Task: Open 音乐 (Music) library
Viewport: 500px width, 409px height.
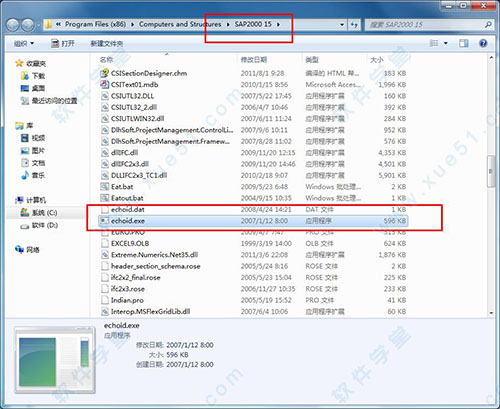Action: tap(33, 175)
